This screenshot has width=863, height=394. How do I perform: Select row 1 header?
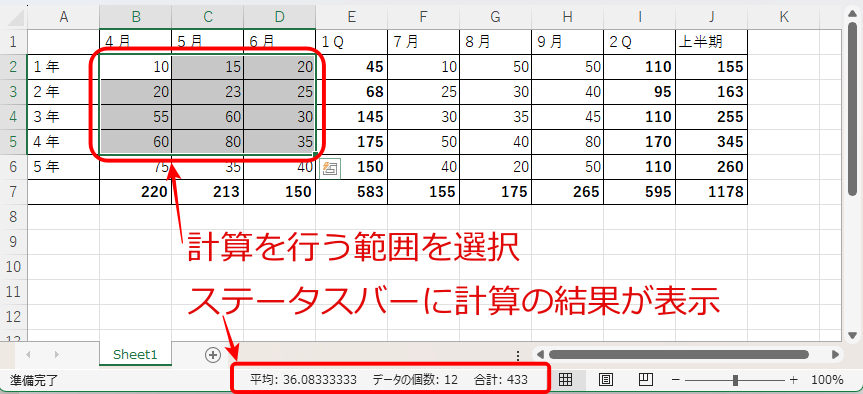(x=14, y=42)
